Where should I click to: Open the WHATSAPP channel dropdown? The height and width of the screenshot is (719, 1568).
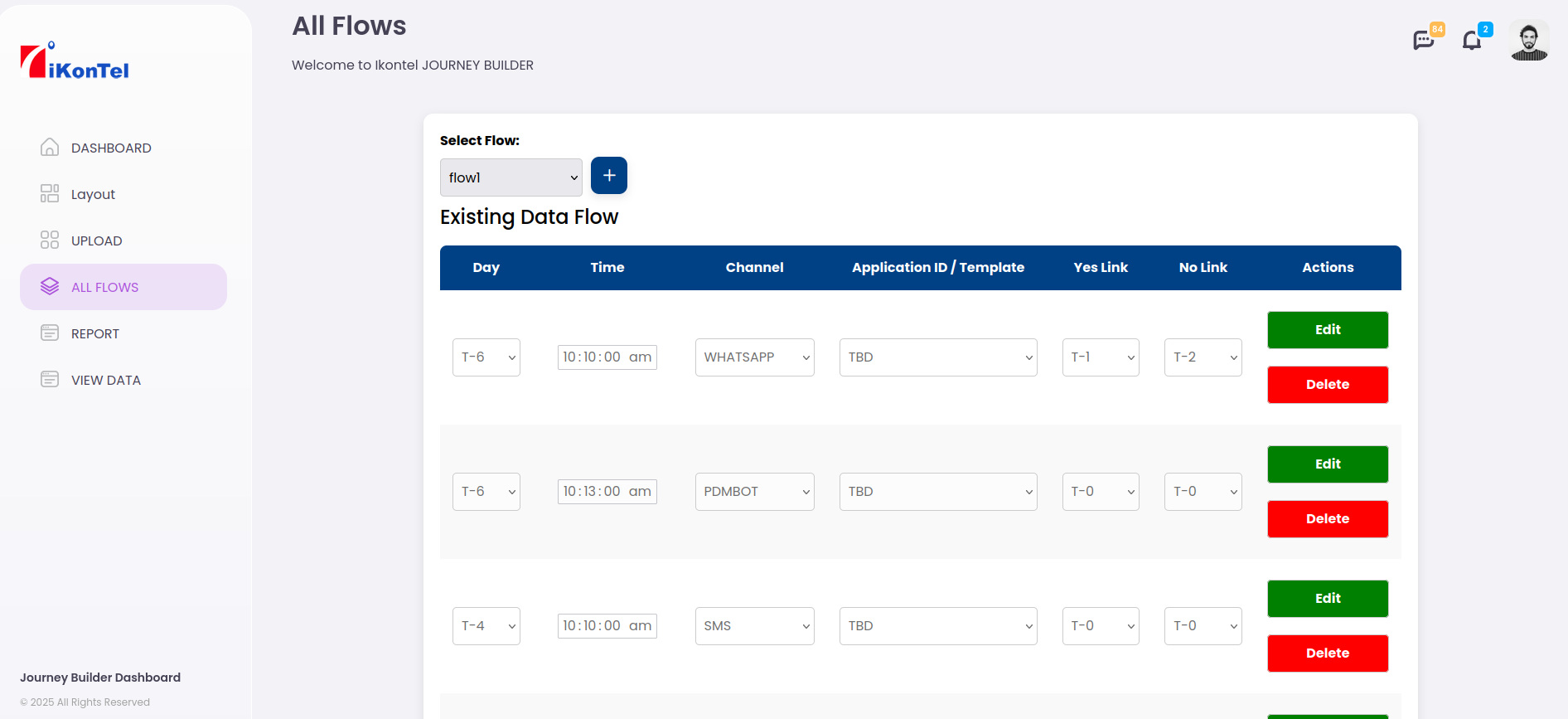755,357
